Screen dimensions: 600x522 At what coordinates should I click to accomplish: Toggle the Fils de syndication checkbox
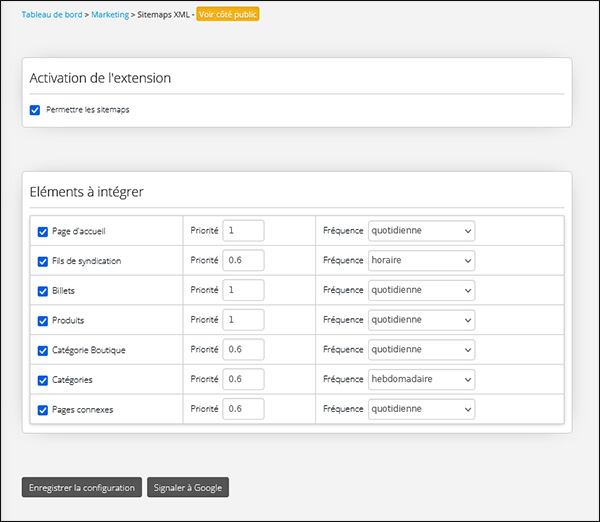click(42, 261)
